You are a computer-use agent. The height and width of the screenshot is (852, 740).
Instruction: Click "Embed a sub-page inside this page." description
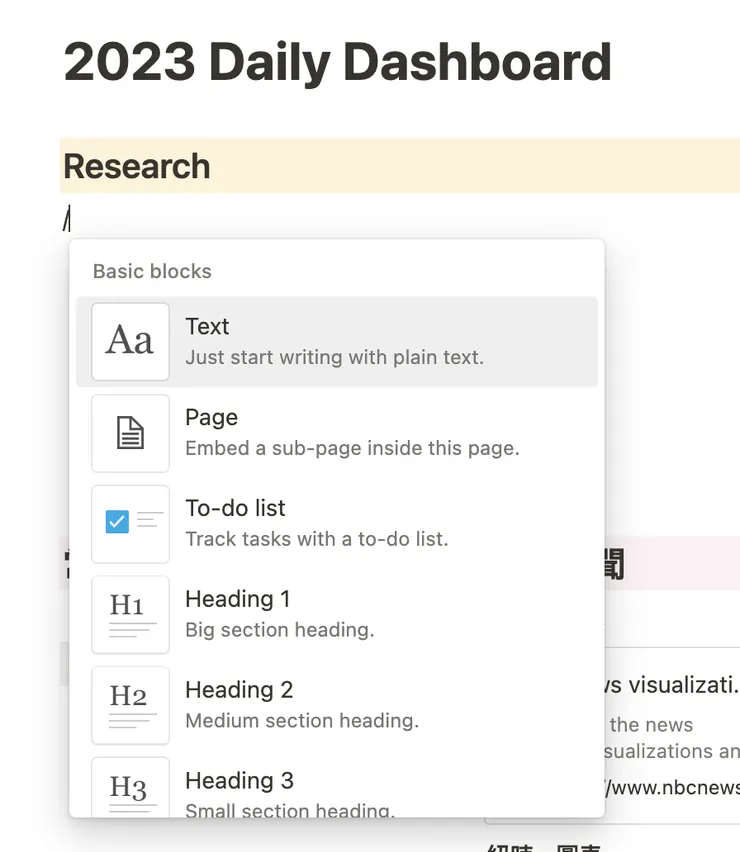coord(352,448)
